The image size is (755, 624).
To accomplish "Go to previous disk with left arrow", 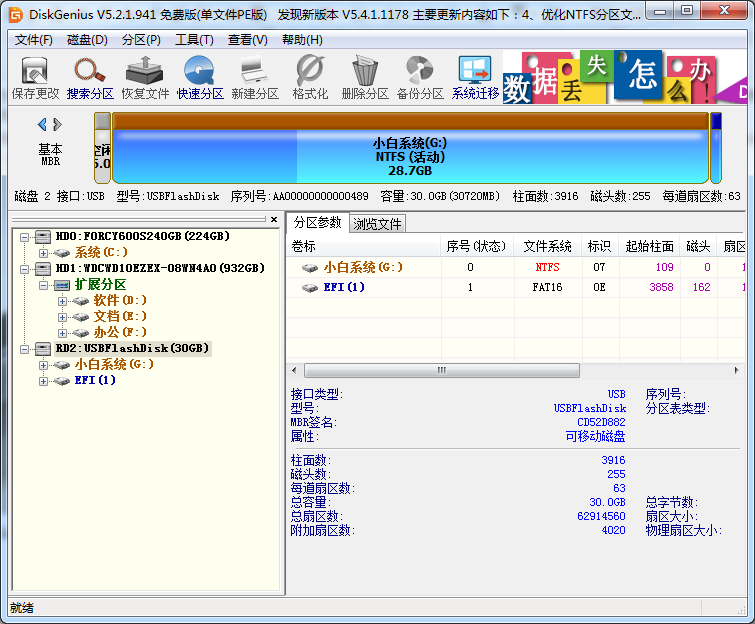I will (42, 125).
